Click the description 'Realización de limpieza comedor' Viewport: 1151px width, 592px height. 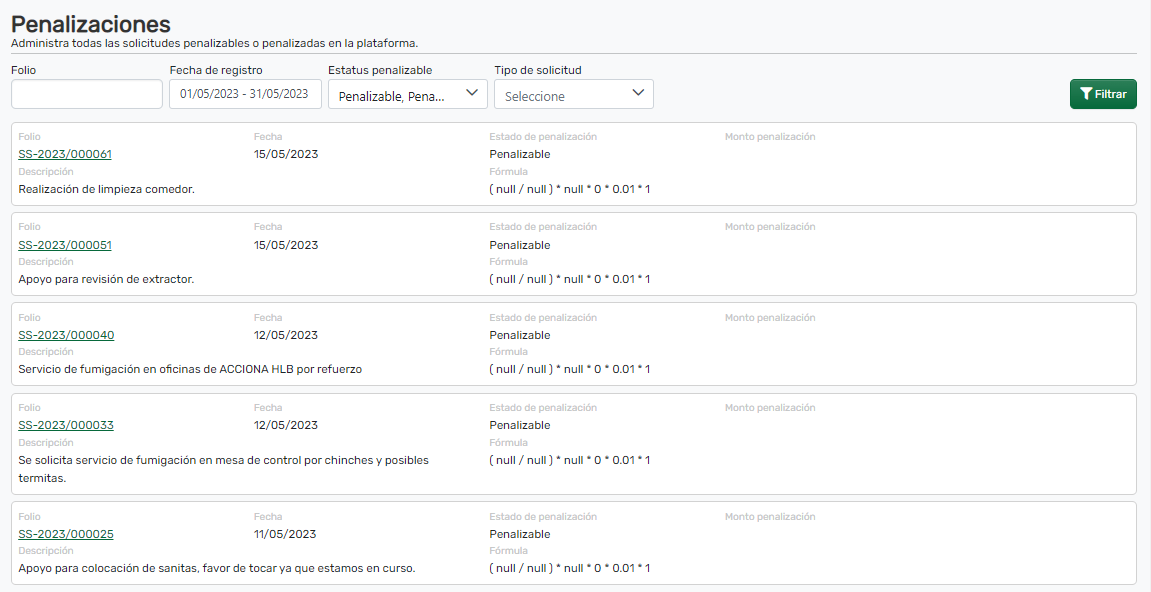pyautogui.click(x=106, y=189)
